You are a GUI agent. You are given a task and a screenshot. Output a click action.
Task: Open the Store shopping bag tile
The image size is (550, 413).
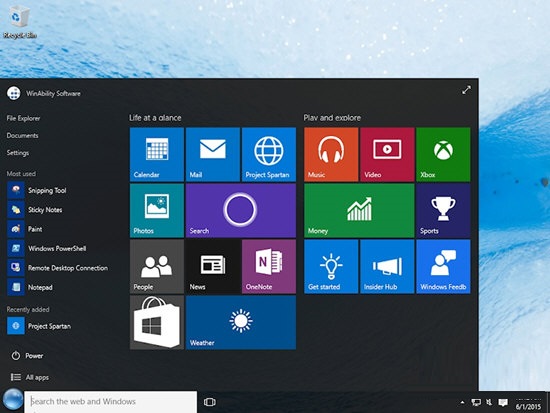[157, 322]
